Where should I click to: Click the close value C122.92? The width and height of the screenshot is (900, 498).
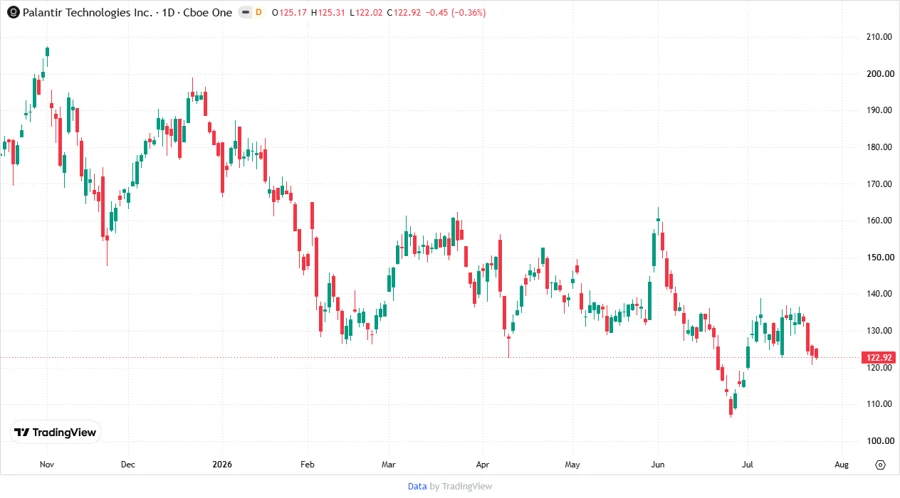tap(404, 12)
